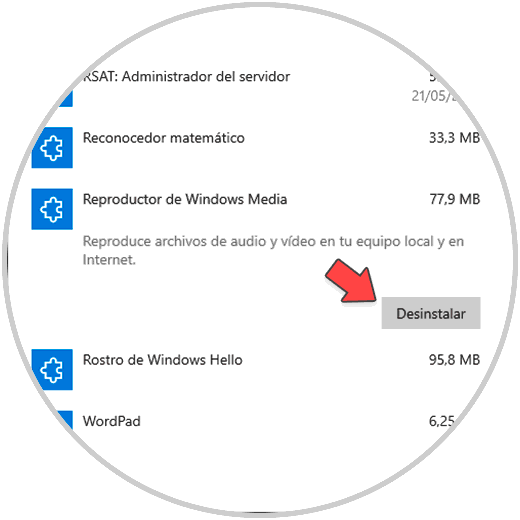This screenshot has height=520, width=520.
Task: Select the RSAT: Administrador del servidor entry
Action: tap(187, 77)
